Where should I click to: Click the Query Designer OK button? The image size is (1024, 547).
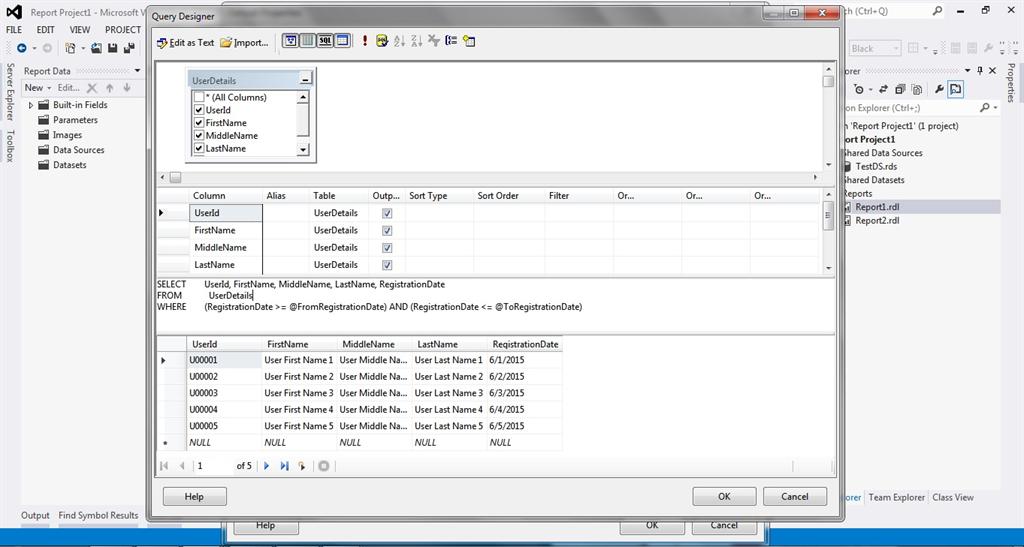tap(724, 497)
